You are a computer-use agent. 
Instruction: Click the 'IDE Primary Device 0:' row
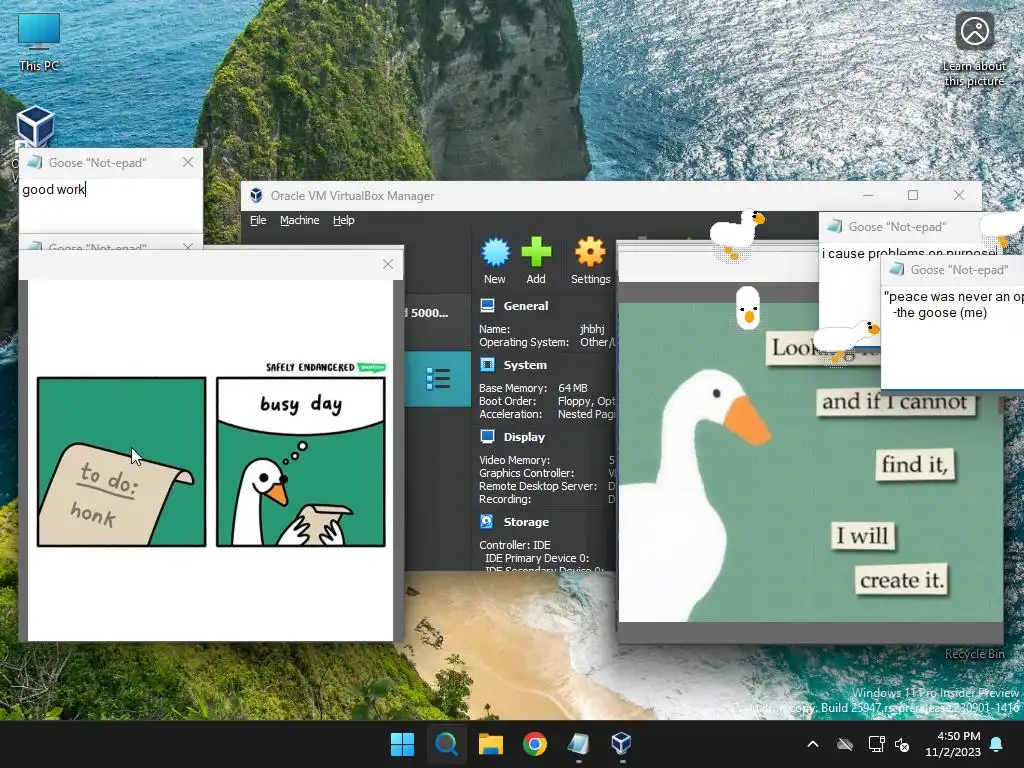coord(537,558)
